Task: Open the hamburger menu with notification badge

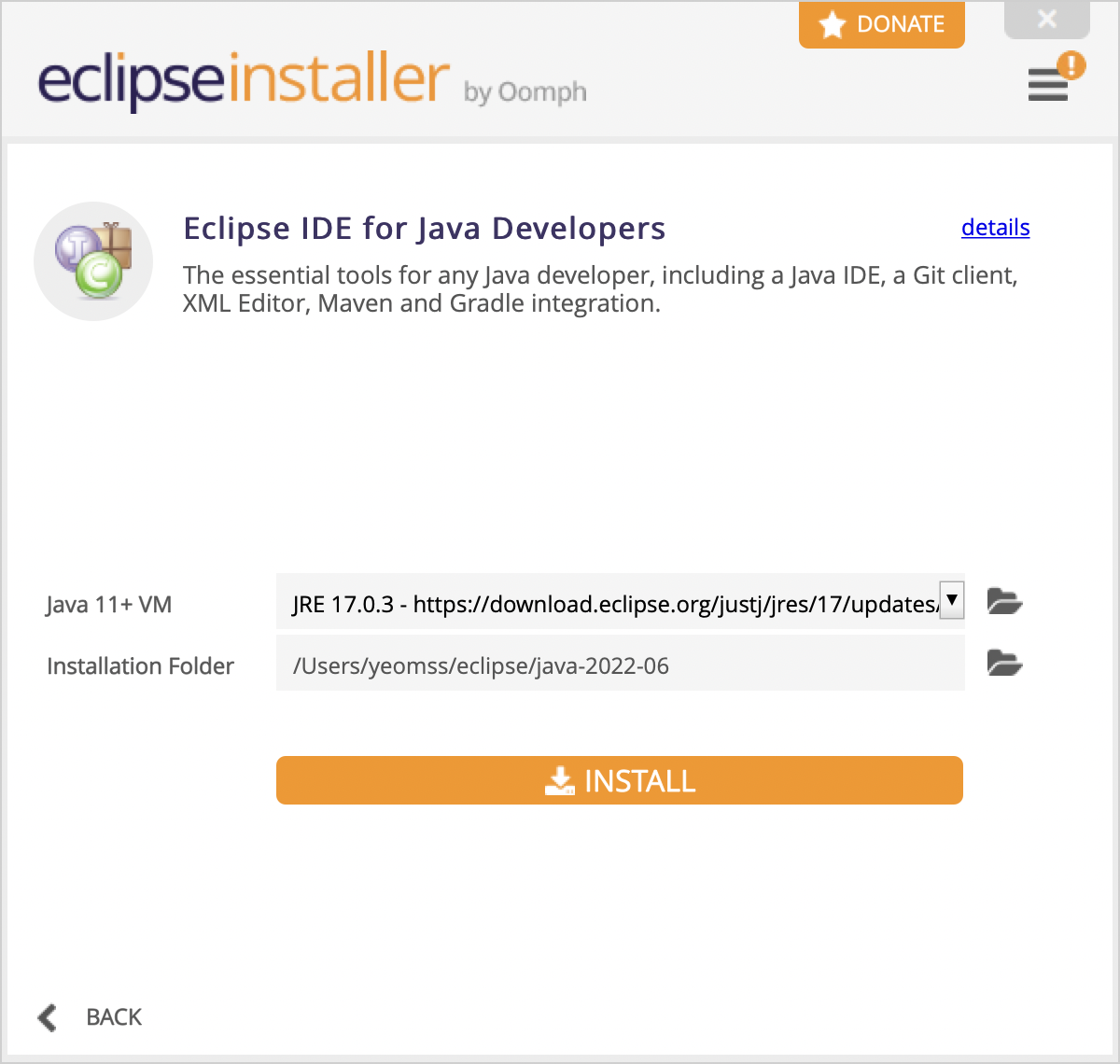Action: coord(1055,77)
